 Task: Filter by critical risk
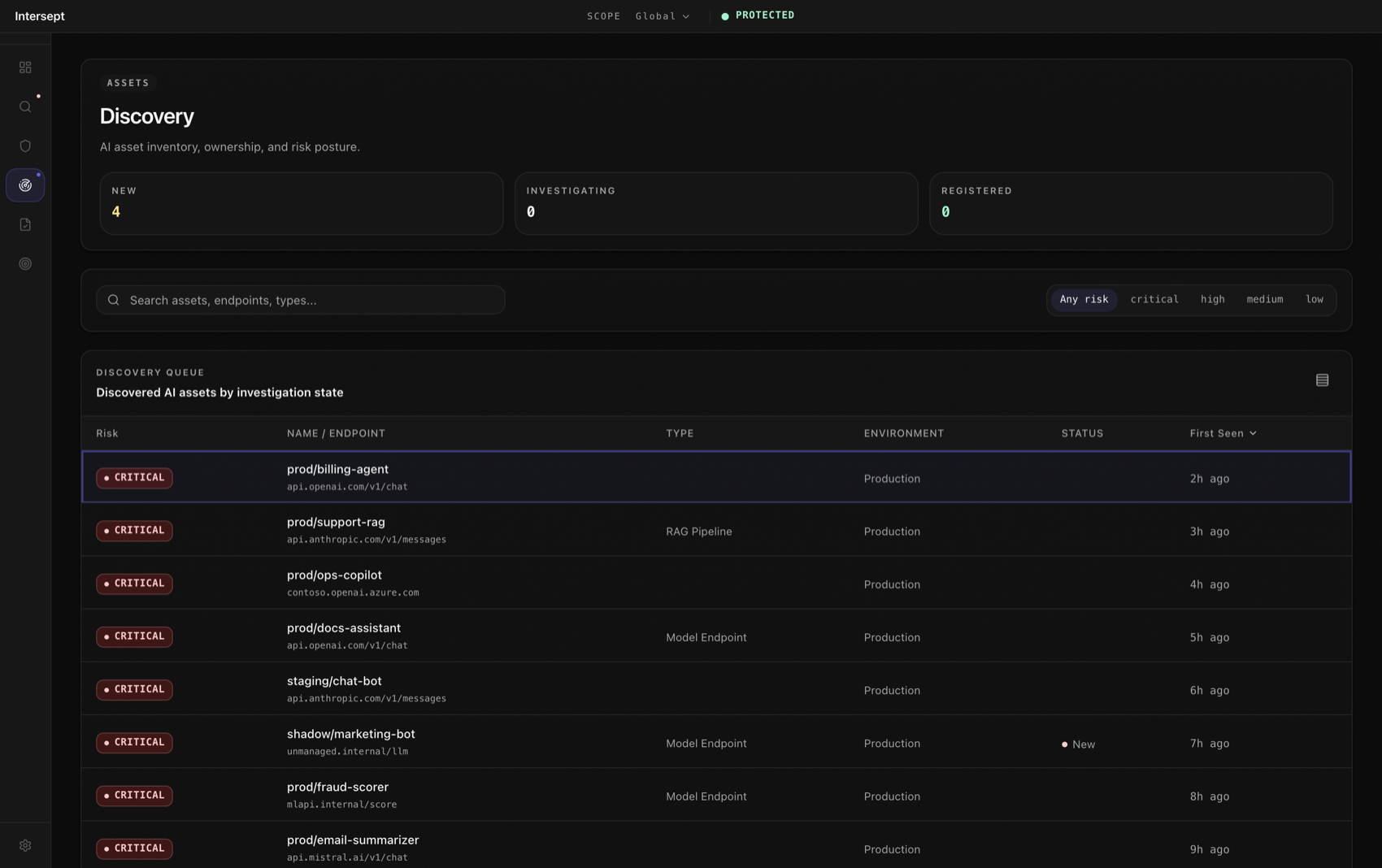pyautogui.click(x=1154, y=300)
